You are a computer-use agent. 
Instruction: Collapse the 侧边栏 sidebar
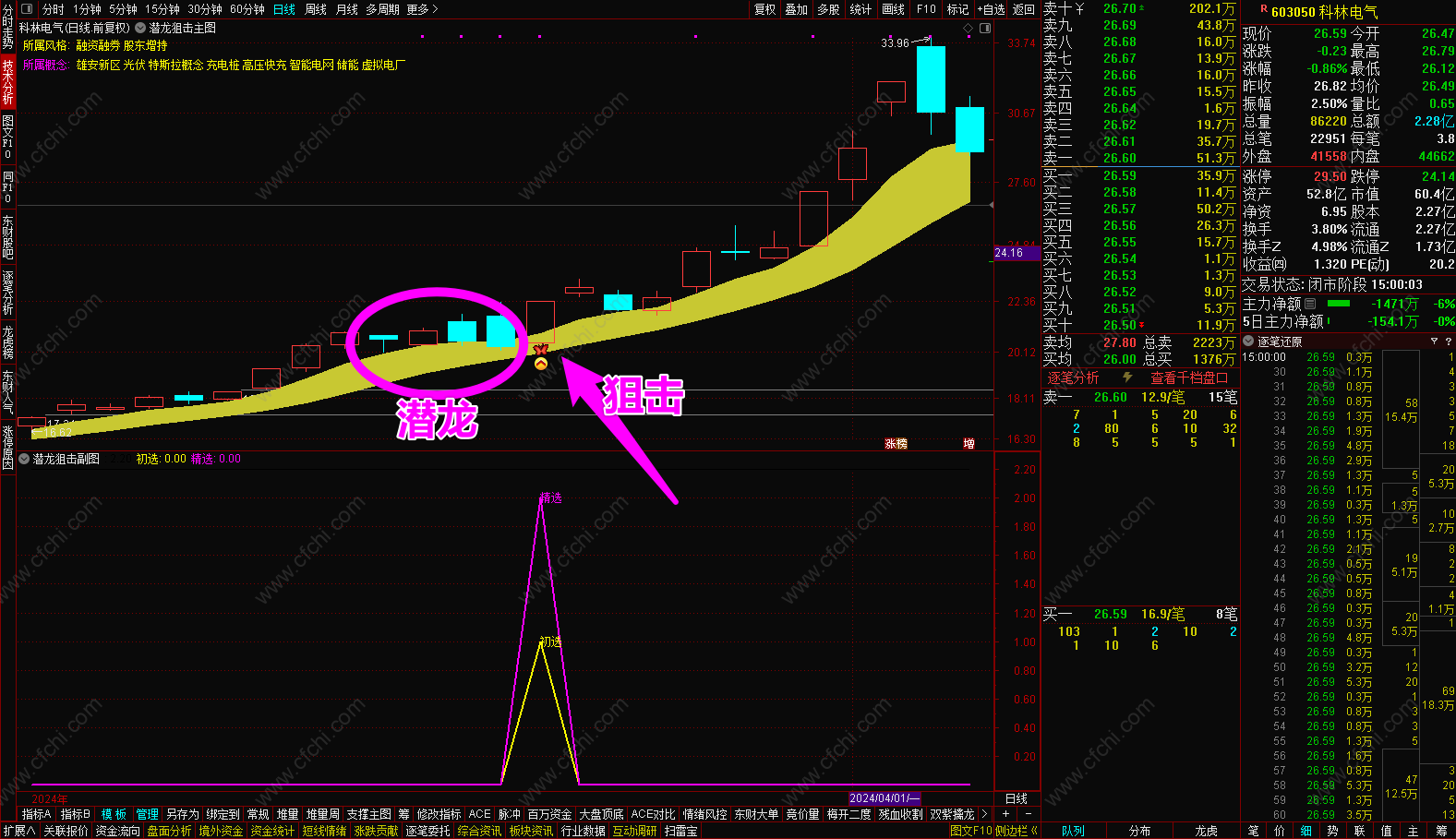(1017, 831)
